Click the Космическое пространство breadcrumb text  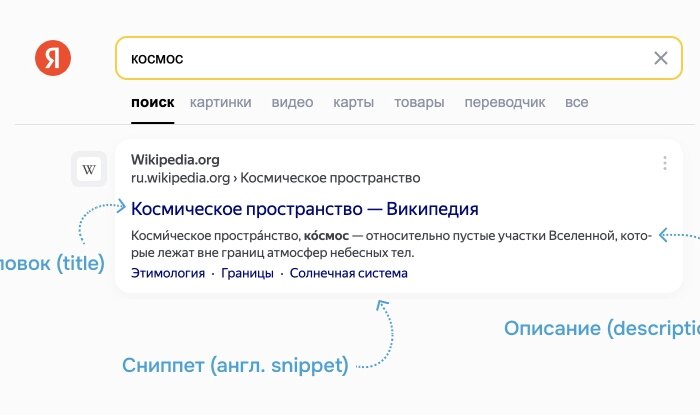(x=330, y=178)
